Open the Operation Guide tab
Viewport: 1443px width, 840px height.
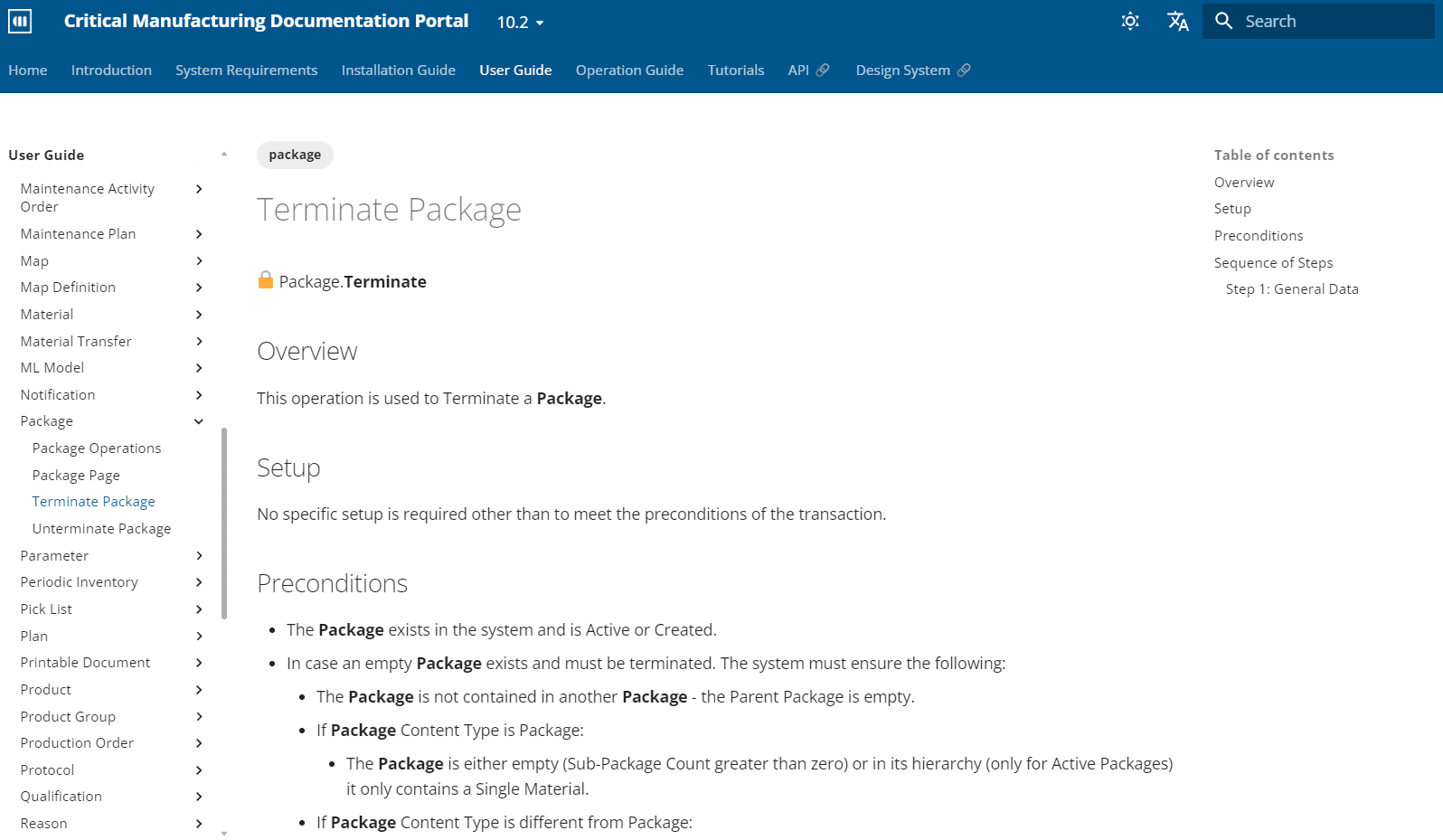point(629,70)
